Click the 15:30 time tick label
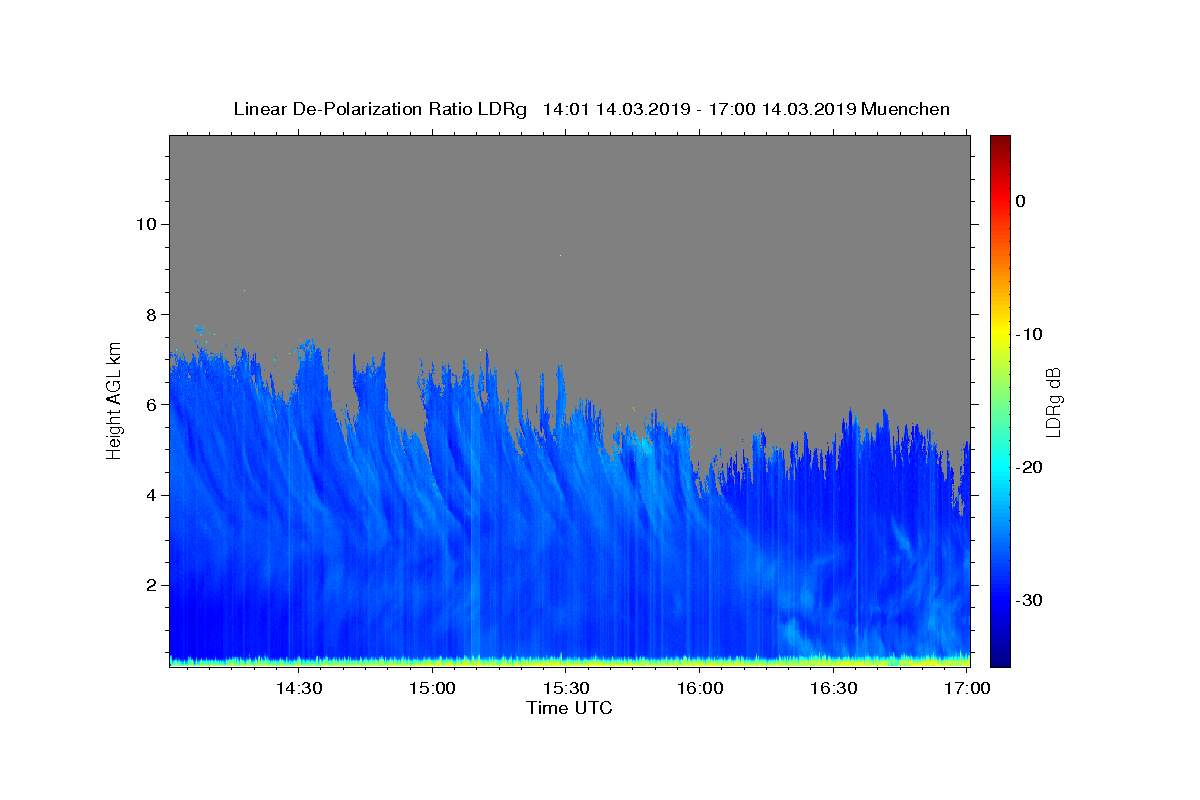The height and width of the screenshot is (800, 1200). click(566, 688)
